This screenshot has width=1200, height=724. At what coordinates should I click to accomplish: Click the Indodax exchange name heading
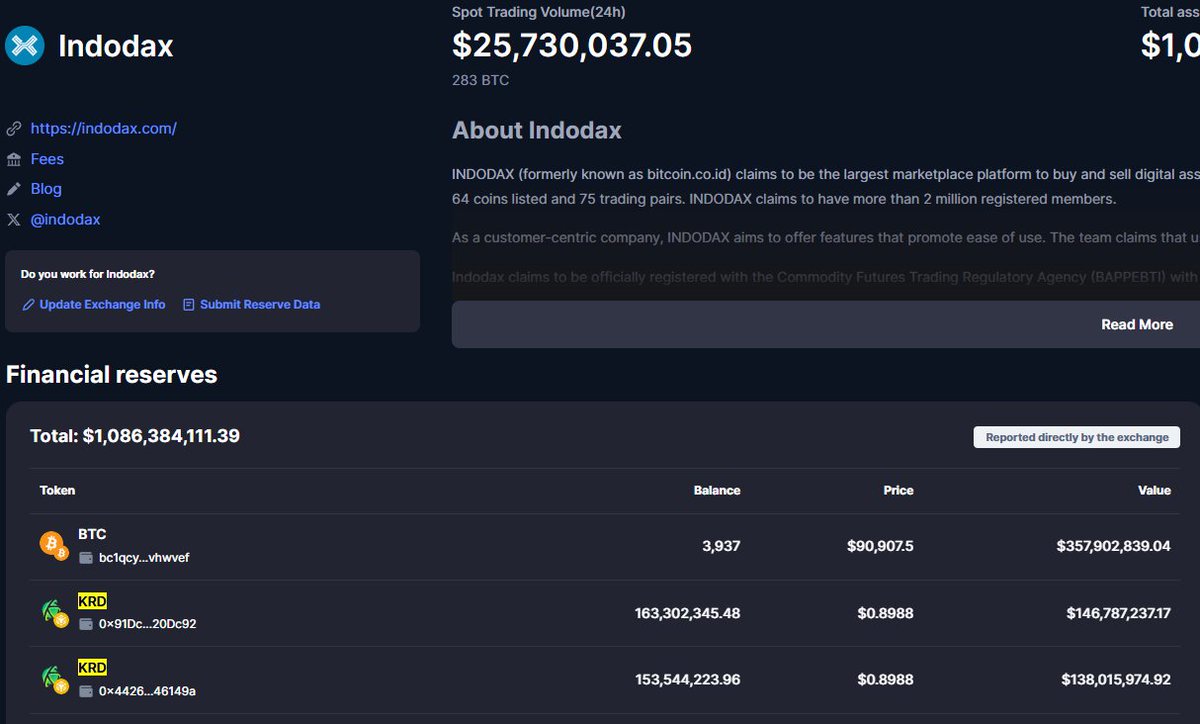pyautogui.click(x=116, y=46)
